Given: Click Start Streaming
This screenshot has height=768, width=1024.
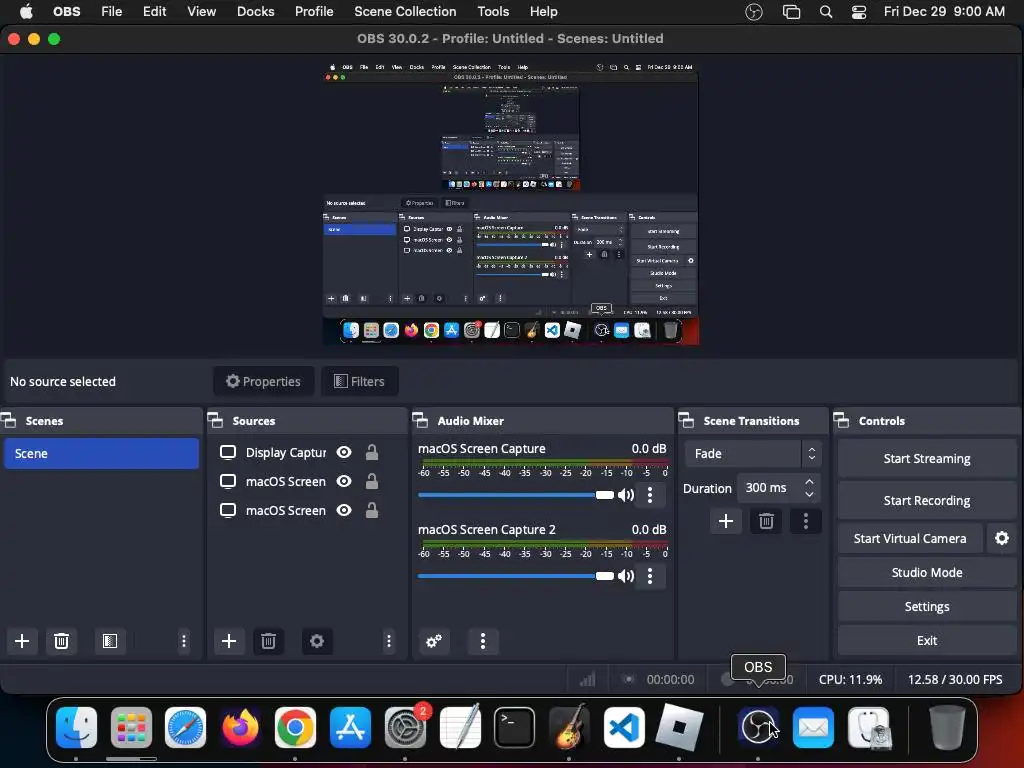Looking at the screenshot, I should point(927,458).
